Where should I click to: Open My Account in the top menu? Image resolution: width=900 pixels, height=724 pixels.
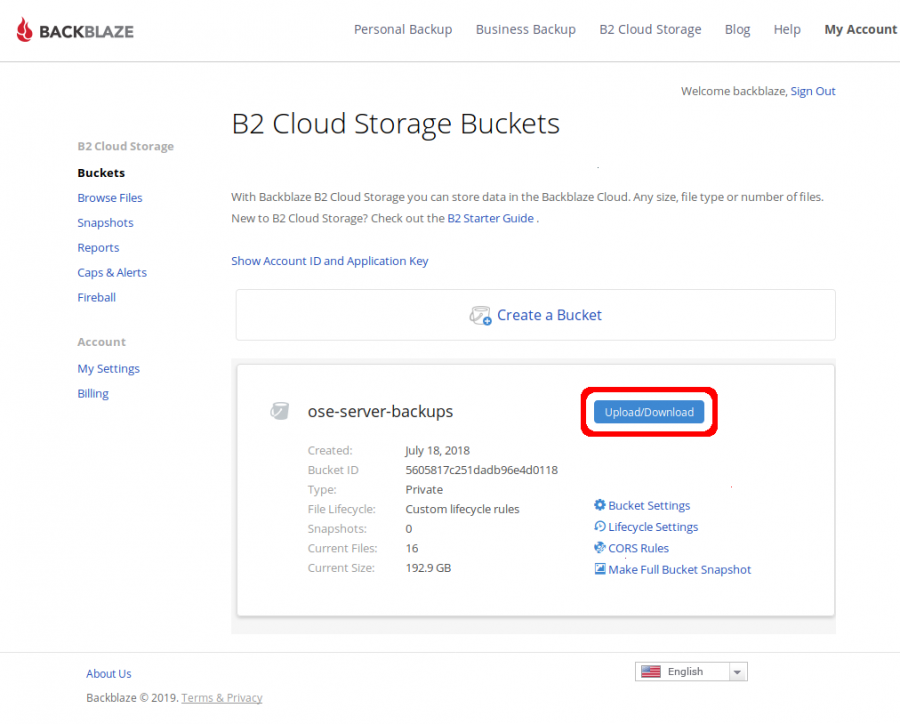(x=860, y=30)
